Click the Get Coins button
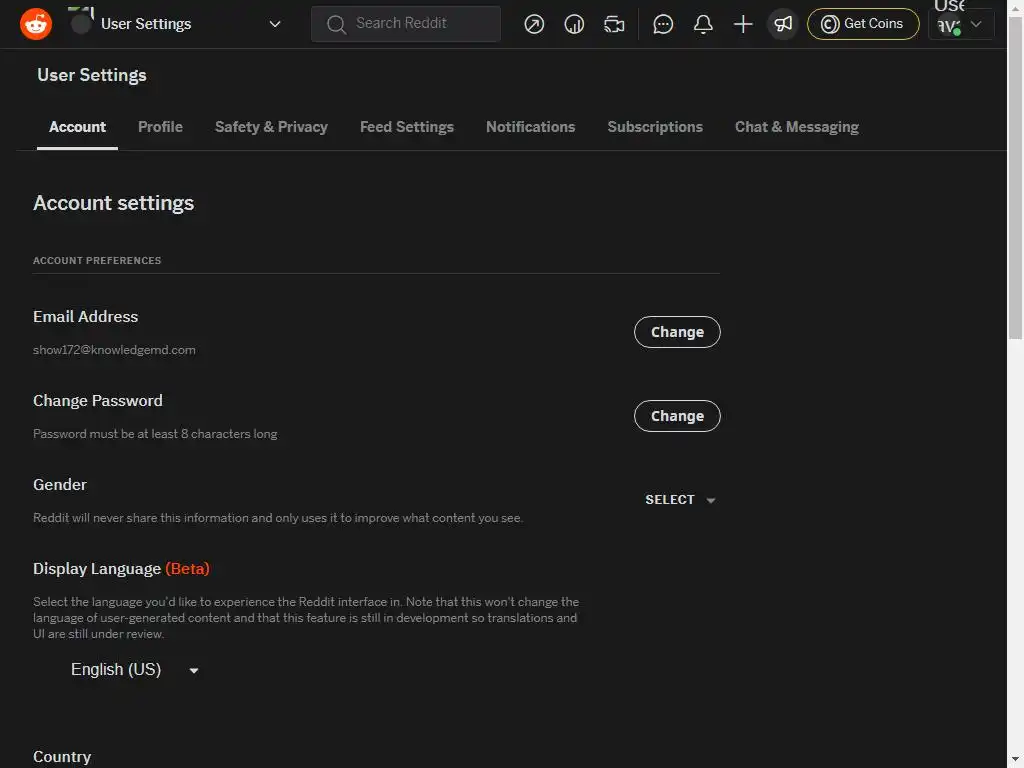1024x768 pixels. click(863, 24)
